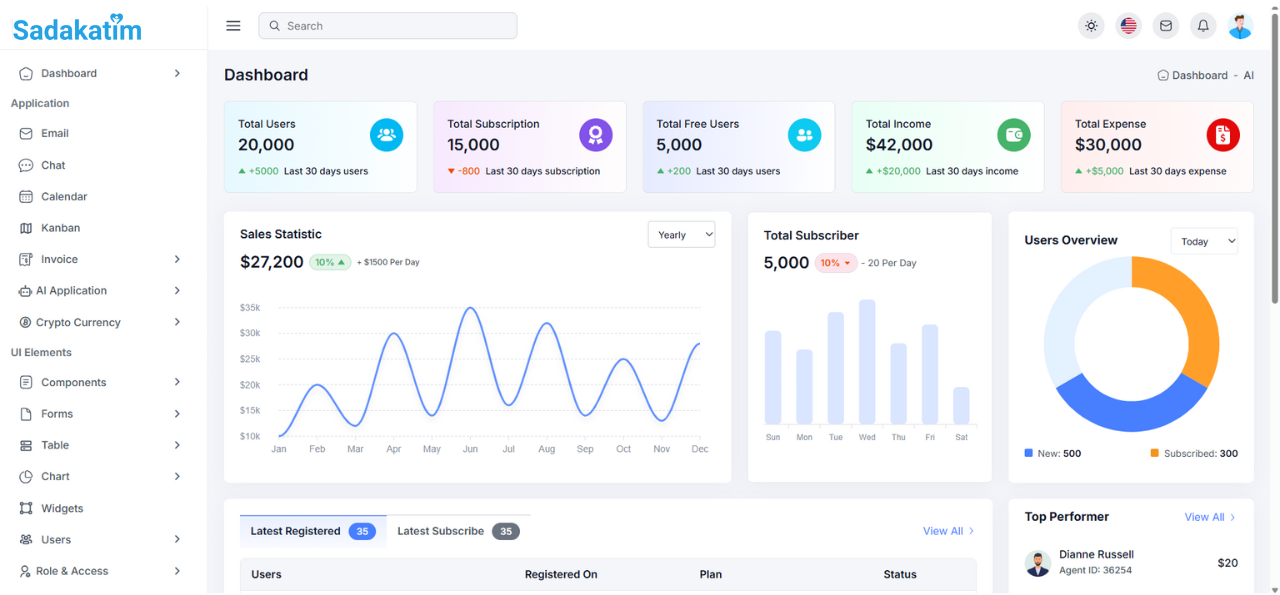
Task: Open the Yearly dropdown in Sales Statistic
Action: tap(681, 235)
